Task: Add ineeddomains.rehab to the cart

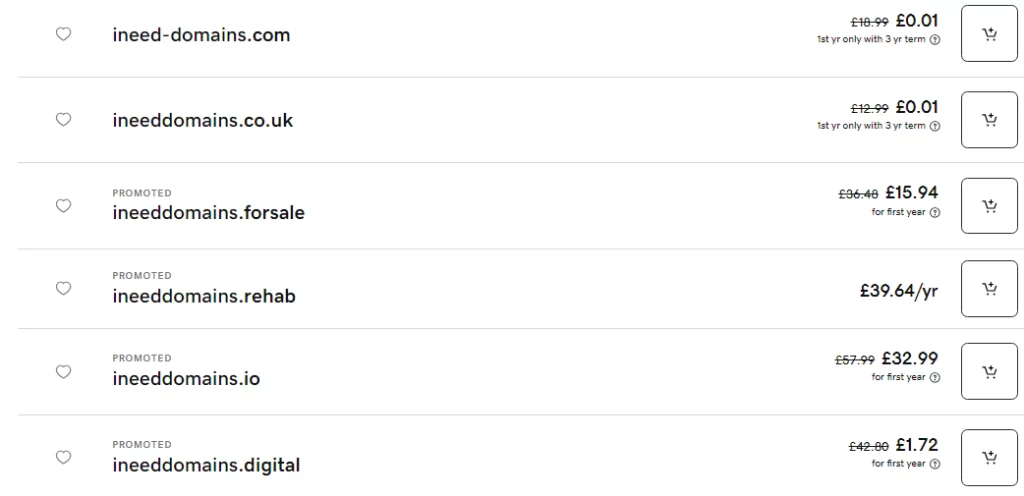Action: click(989, 289)
